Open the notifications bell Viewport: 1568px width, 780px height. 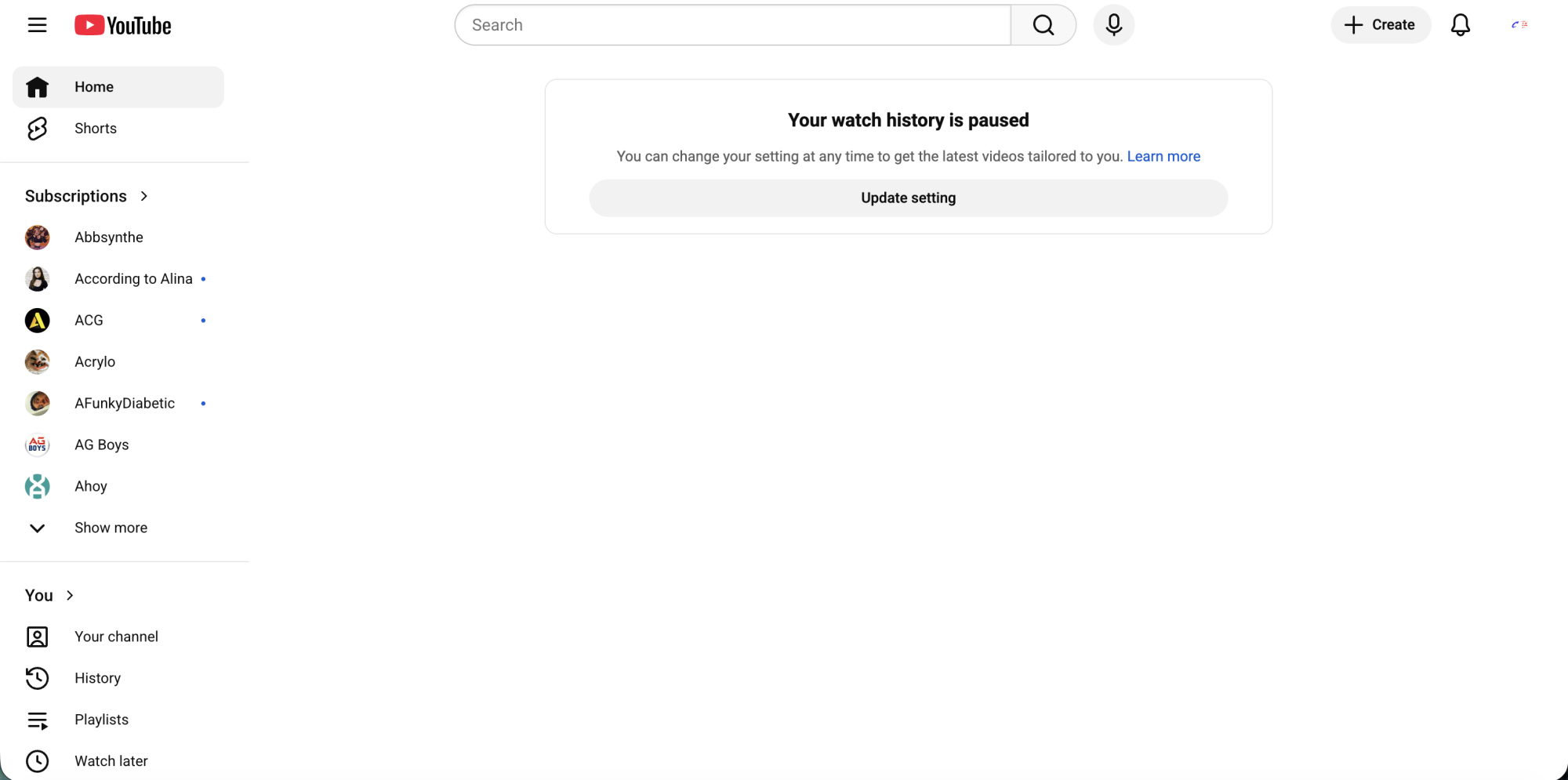[x=1460, y=25]
